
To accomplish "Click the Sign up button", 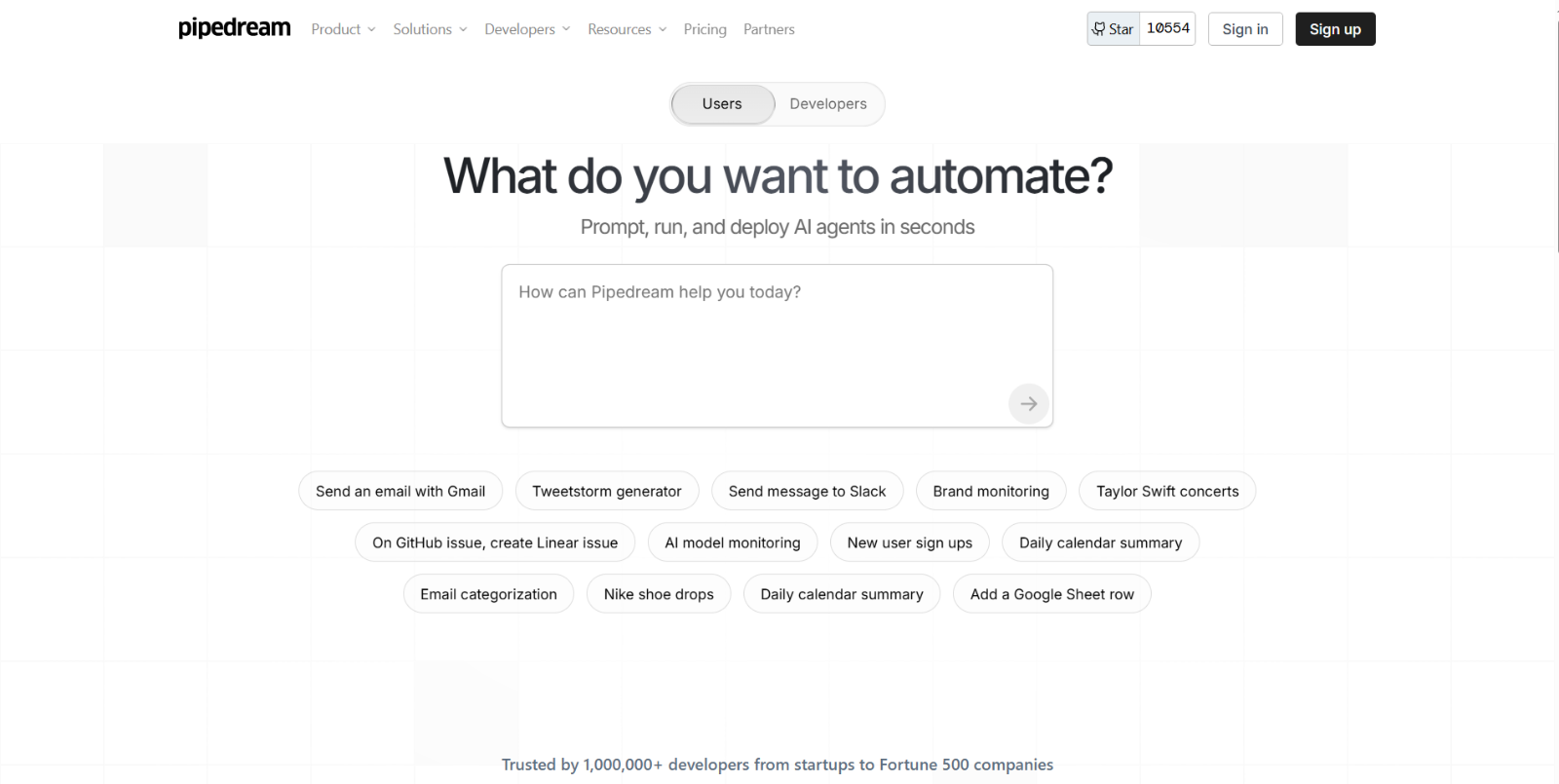I will 1335,29.
